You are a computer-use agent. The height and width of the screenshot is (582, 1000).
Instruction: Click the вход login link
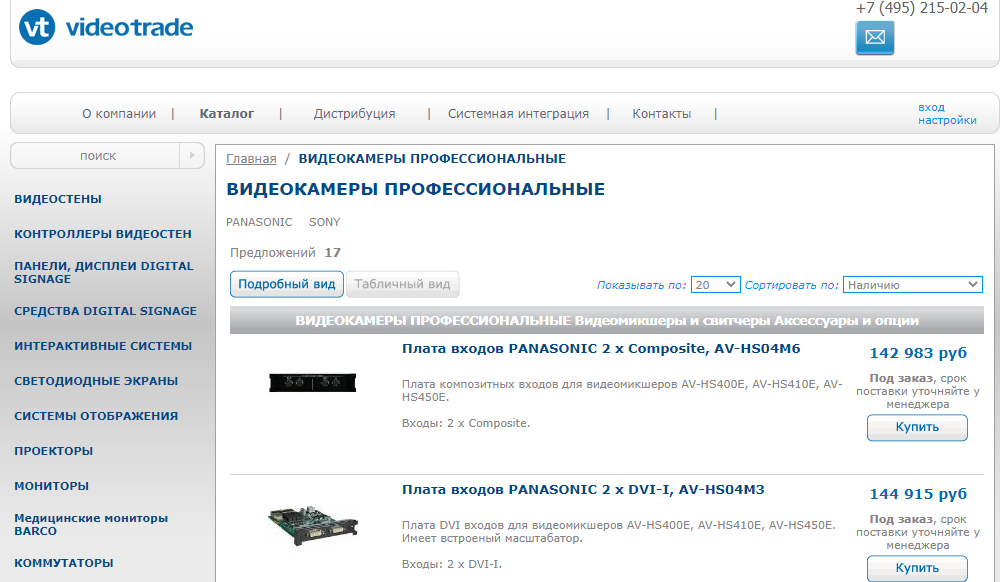pyautogui.click(x=931, y=107)
